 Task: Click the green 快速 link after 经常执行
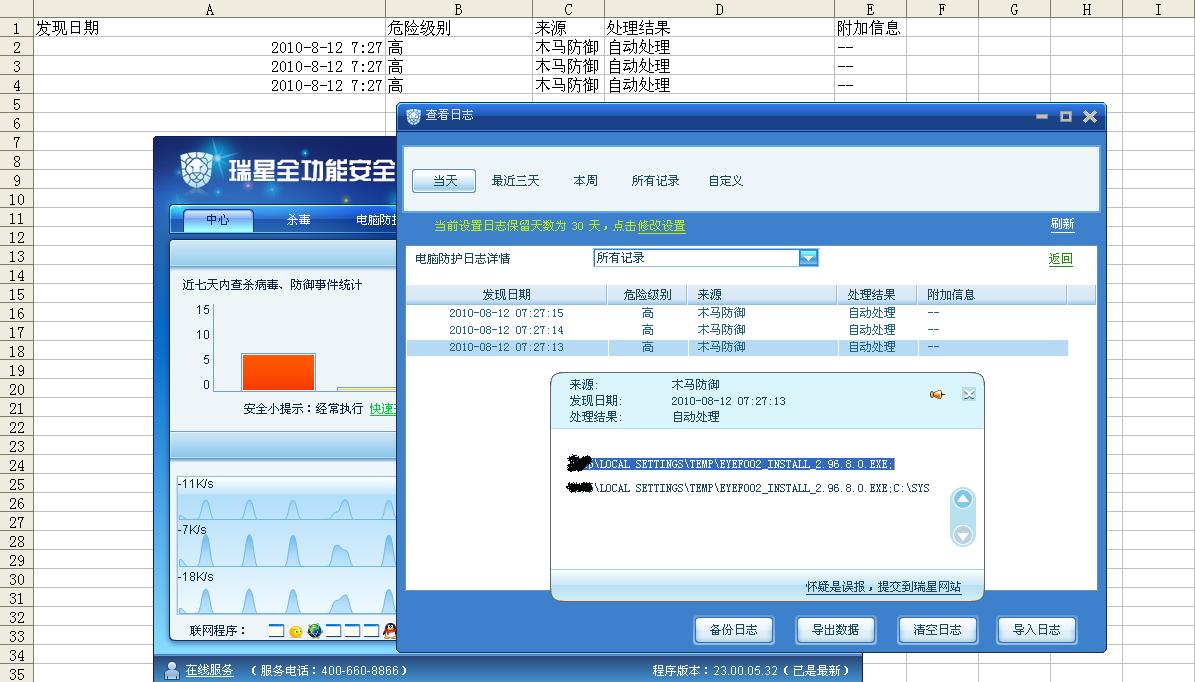coord(383,408)
